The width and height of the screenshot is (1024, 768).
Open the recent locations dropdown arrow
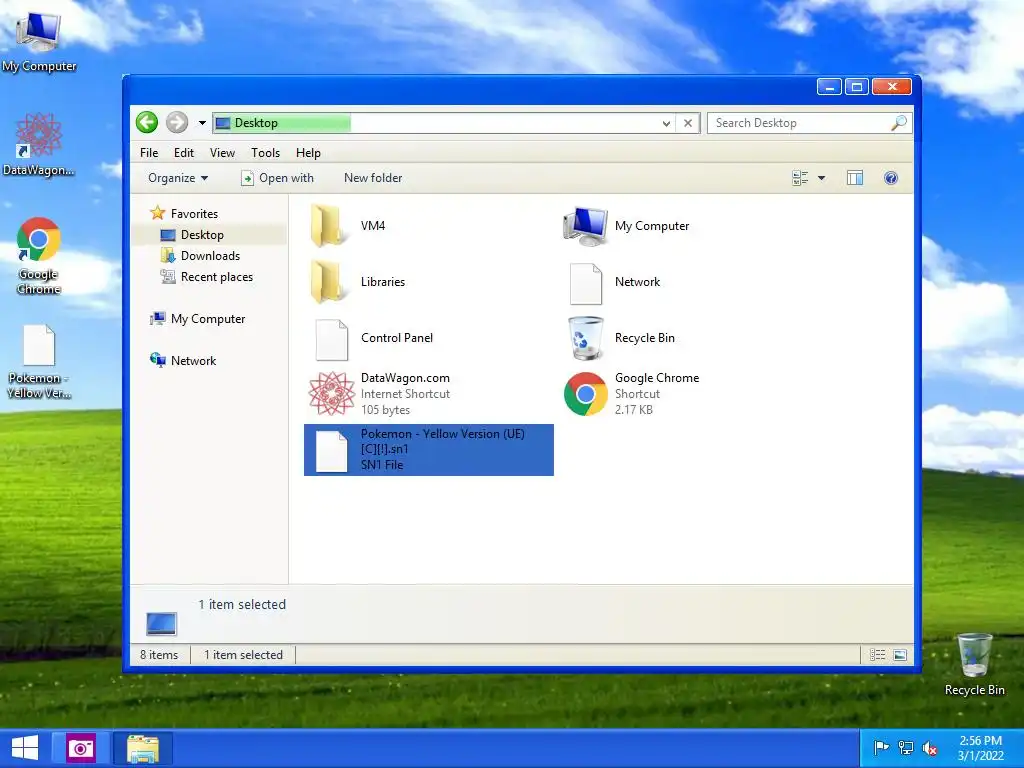click(x=202, y=123)
